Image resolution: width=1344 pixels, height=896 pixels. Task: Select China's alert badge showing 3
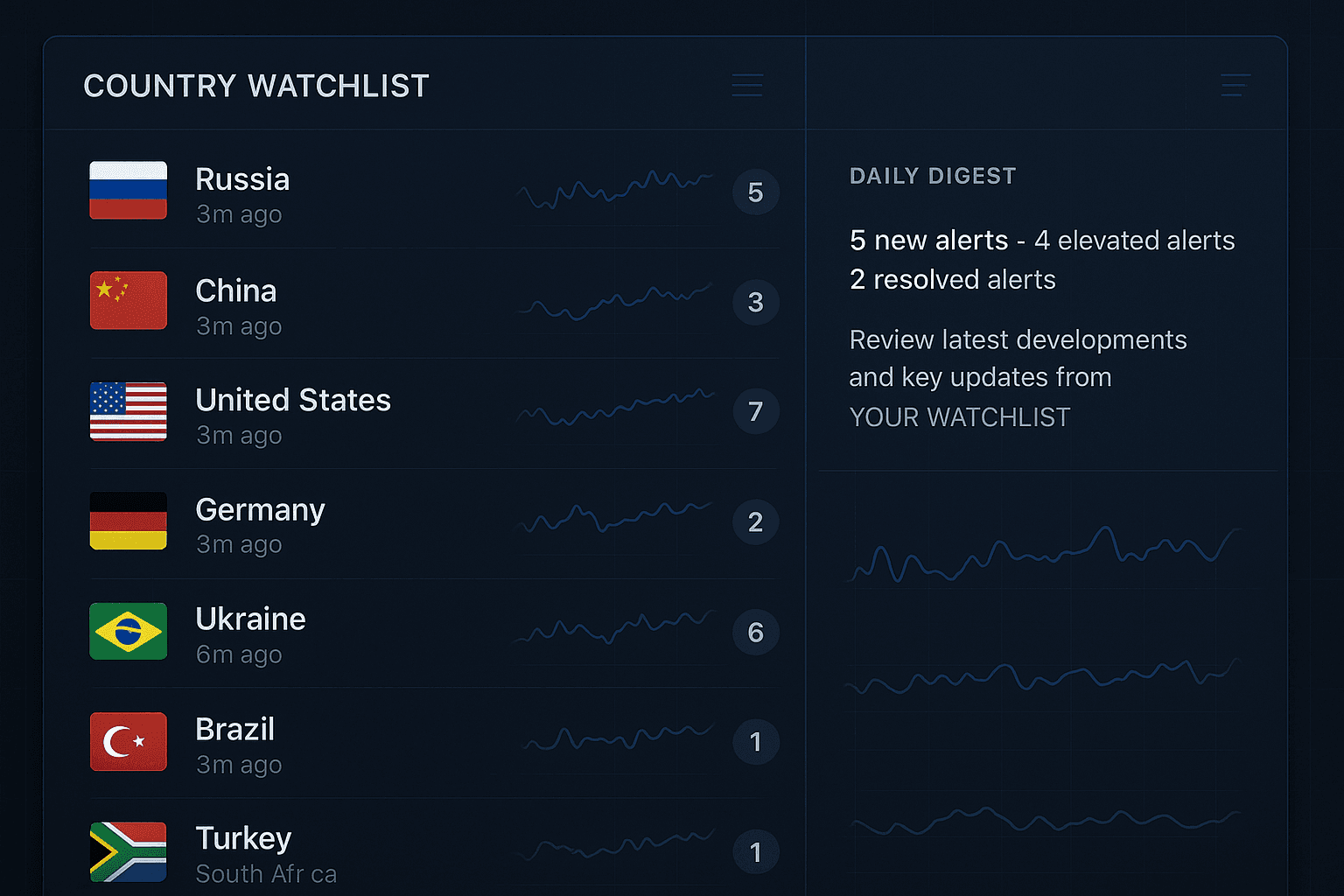click(x=755, y=302)
